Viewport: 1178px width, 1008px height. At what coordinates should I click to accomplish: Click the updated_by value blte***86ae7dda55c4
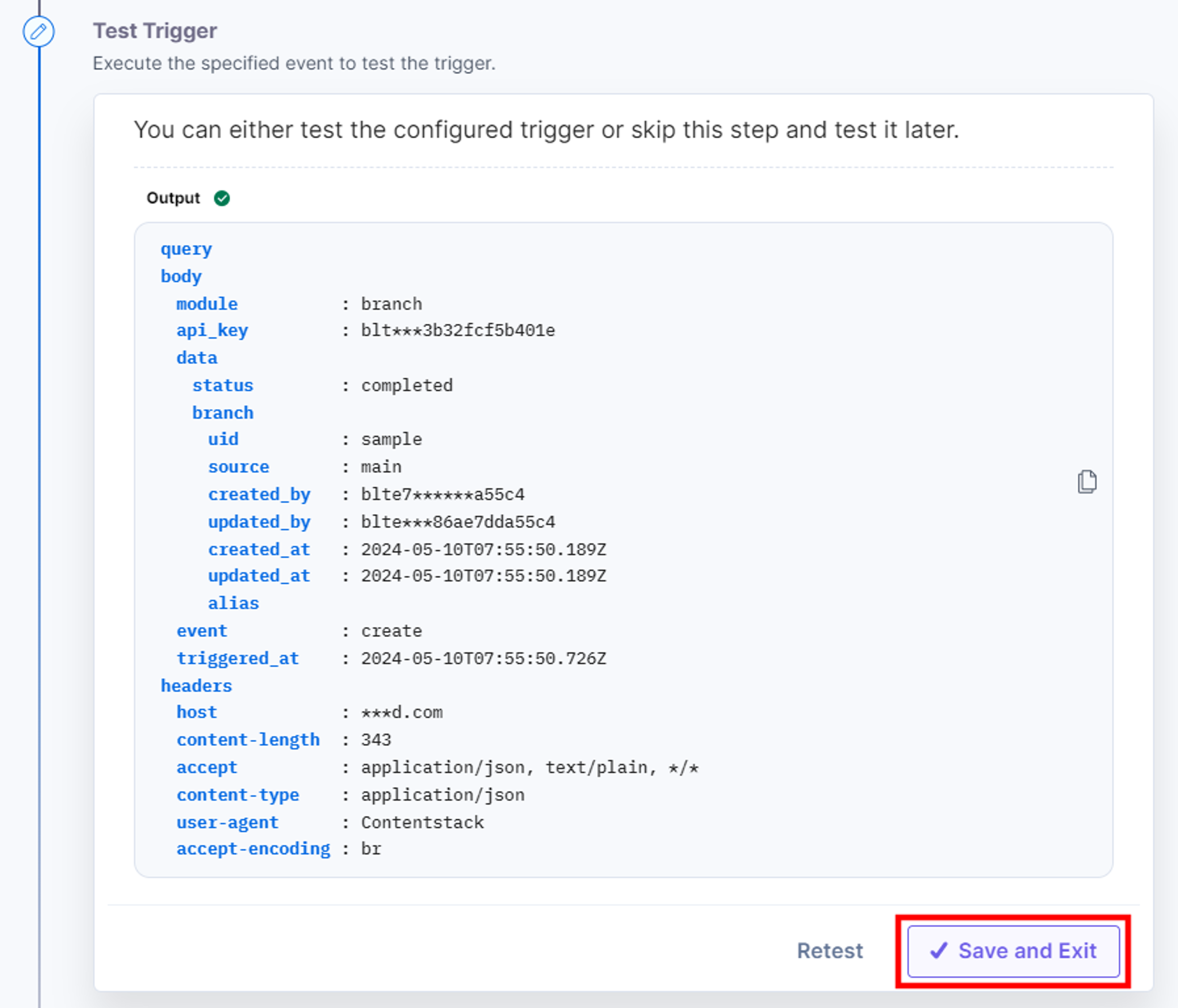pos(458,522)
